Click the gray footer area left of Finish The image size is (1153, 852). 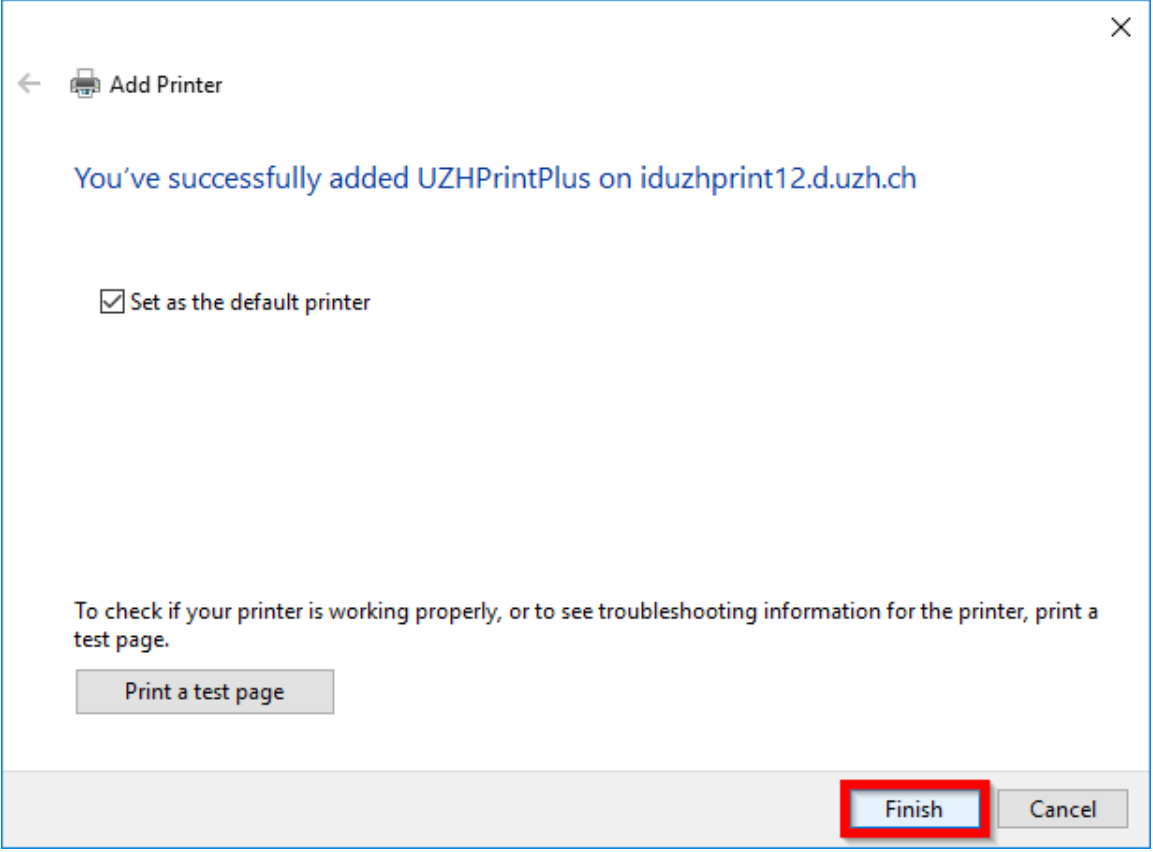click(400, 809)
